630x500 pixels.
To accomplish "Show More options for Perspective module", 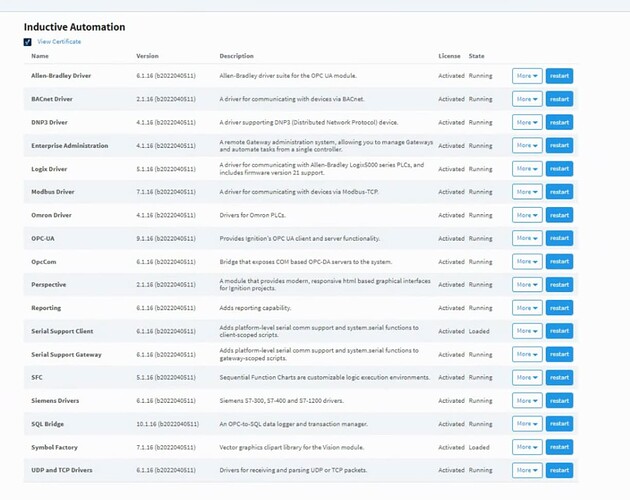I will (x=527, y=285).
